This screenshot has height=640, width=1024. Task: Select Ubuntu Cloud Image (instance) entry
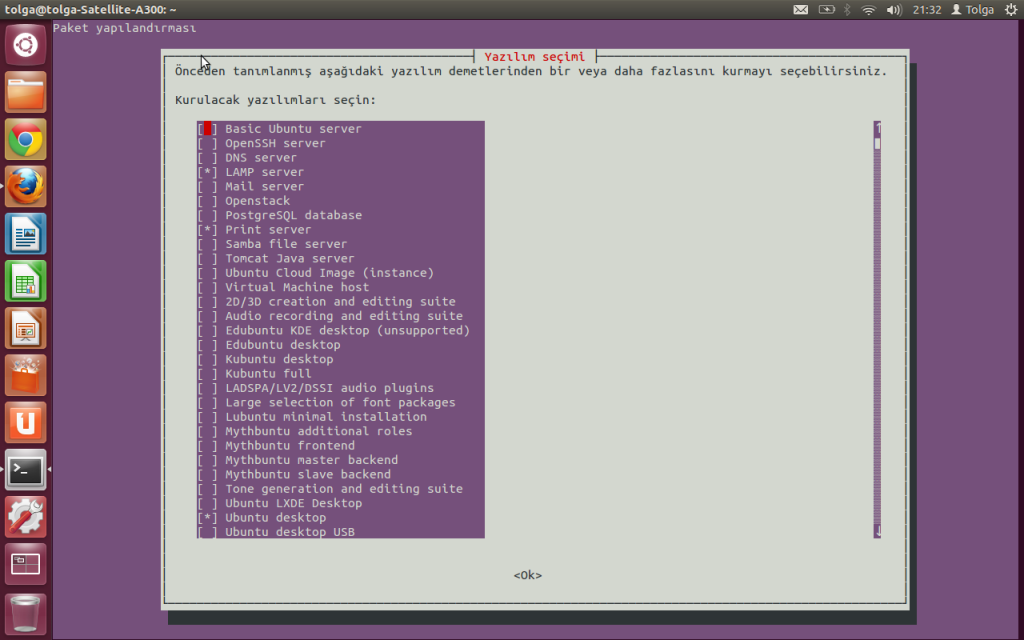329,272
